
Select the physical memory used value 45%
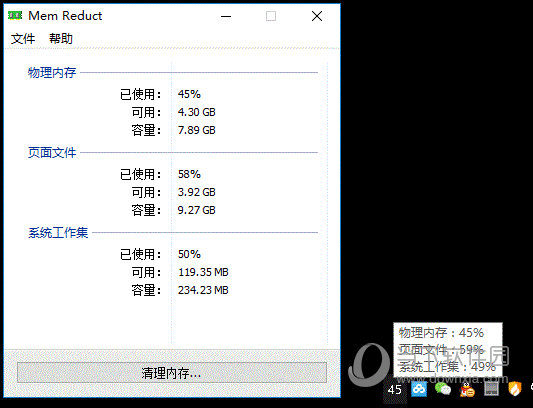(x=189, y=94)
